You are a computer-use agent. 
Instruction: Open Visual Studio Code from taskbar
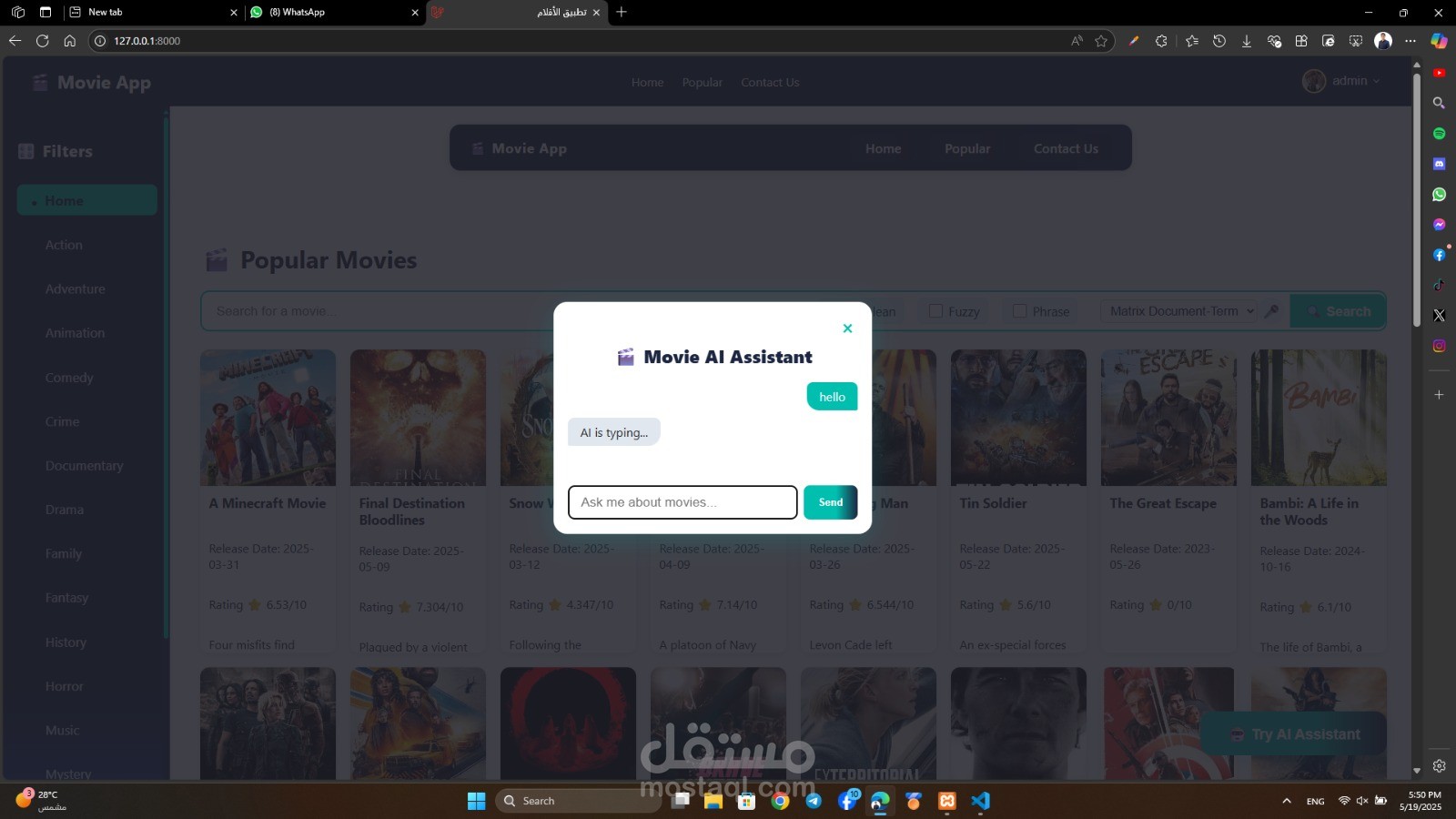(980, 801)
